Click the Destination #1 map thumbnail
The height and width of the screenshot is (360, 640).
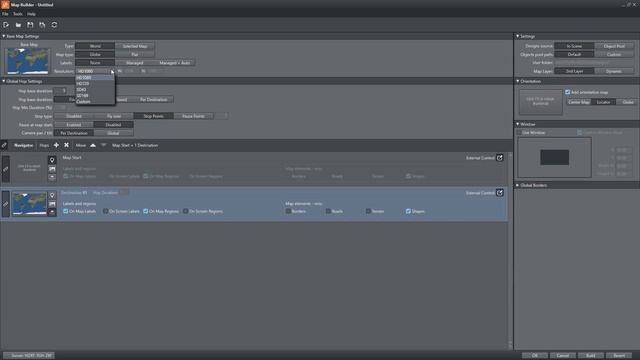tap(29, 204)
